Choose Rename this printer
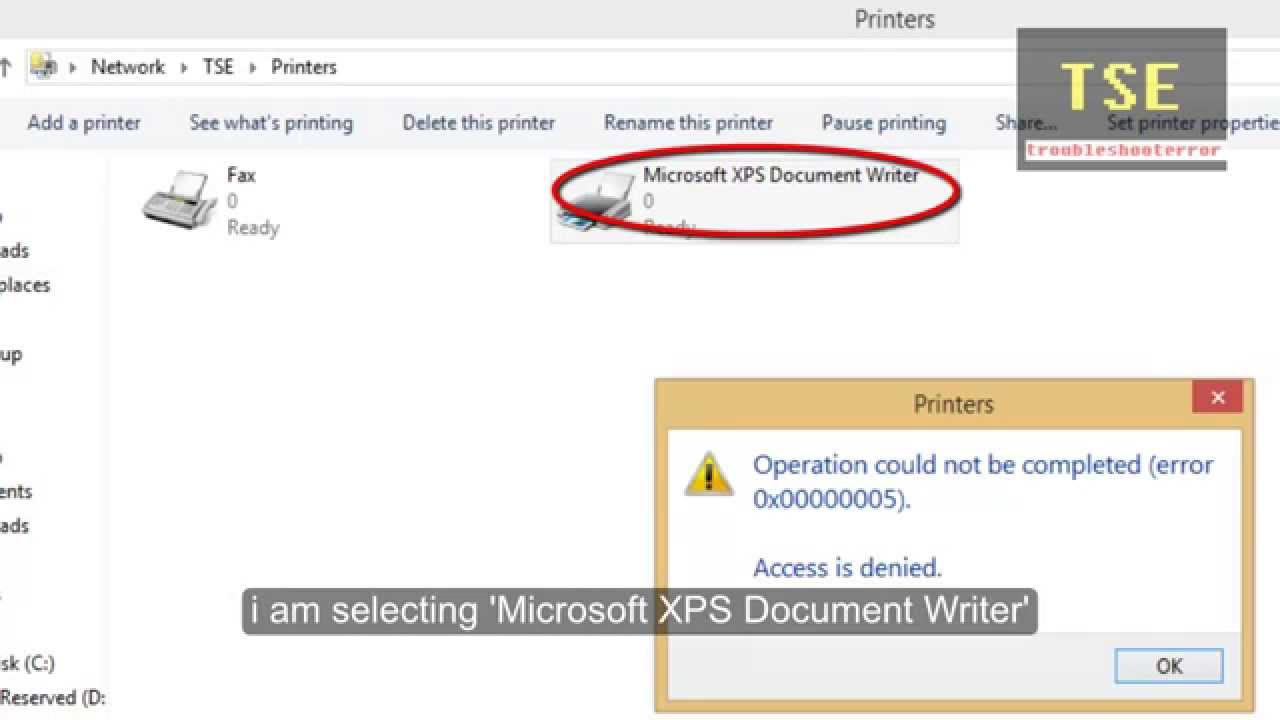 pyautogui.click(x=688, y=123)
